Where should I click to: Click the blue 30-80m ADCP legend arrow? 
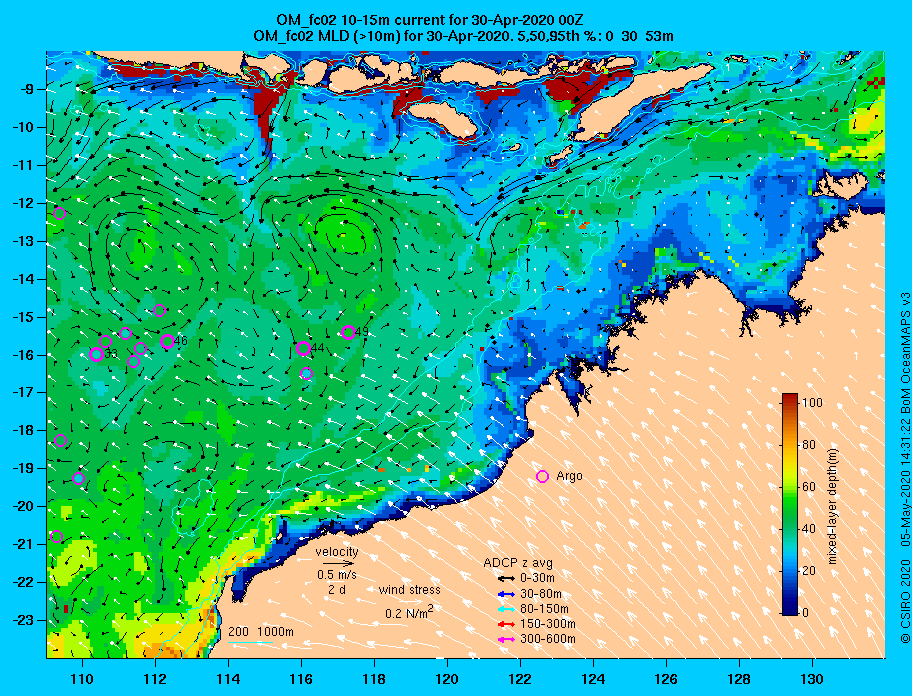506,594
